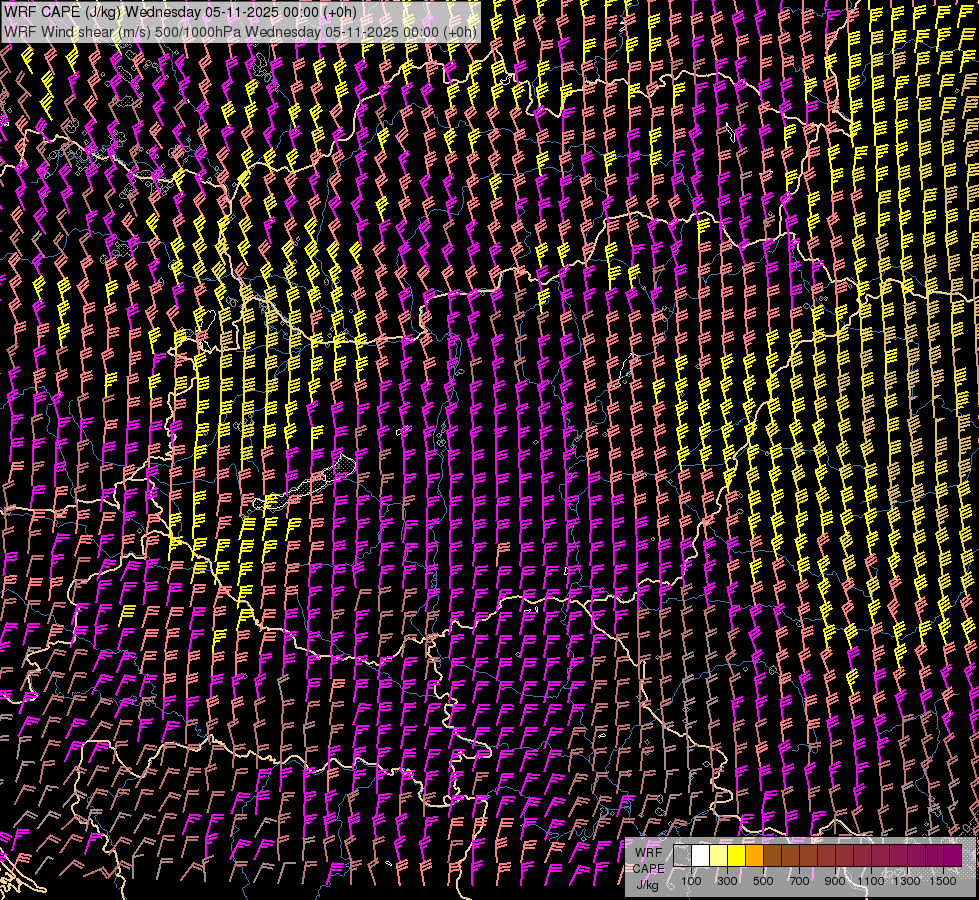Click the WRF Wind shear 500/1000hPa title
The height and width of the screenshot is (900, 979).
[x=240, y=31]
